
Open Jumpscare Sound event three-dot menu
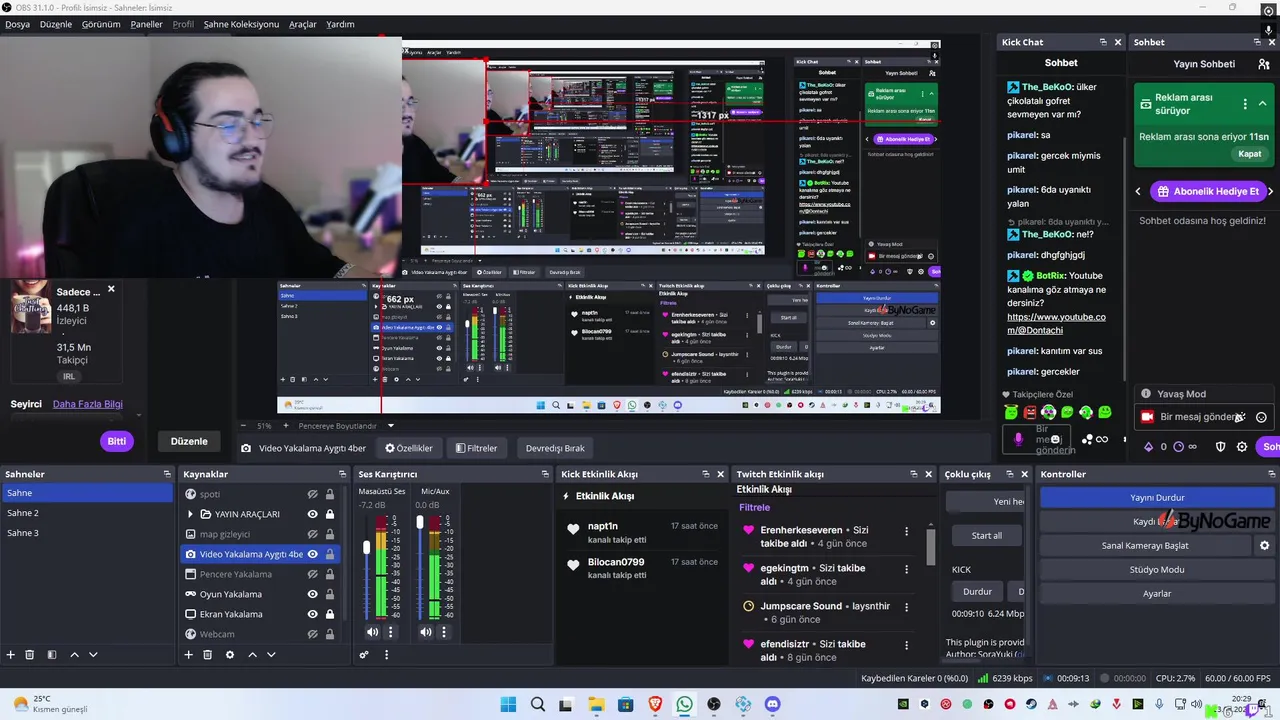[x=907, y=607]
